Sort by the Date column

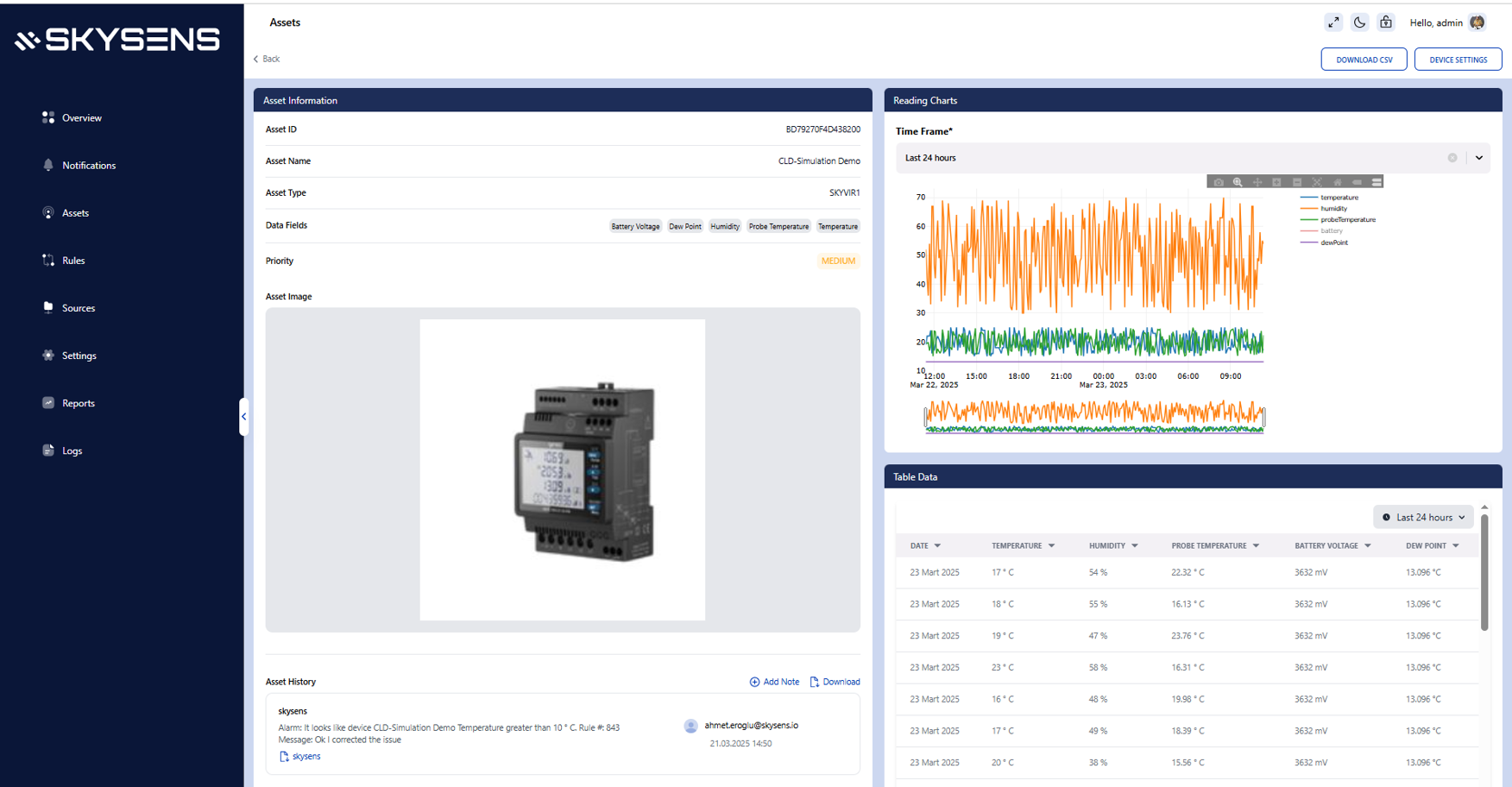[925, 545]
